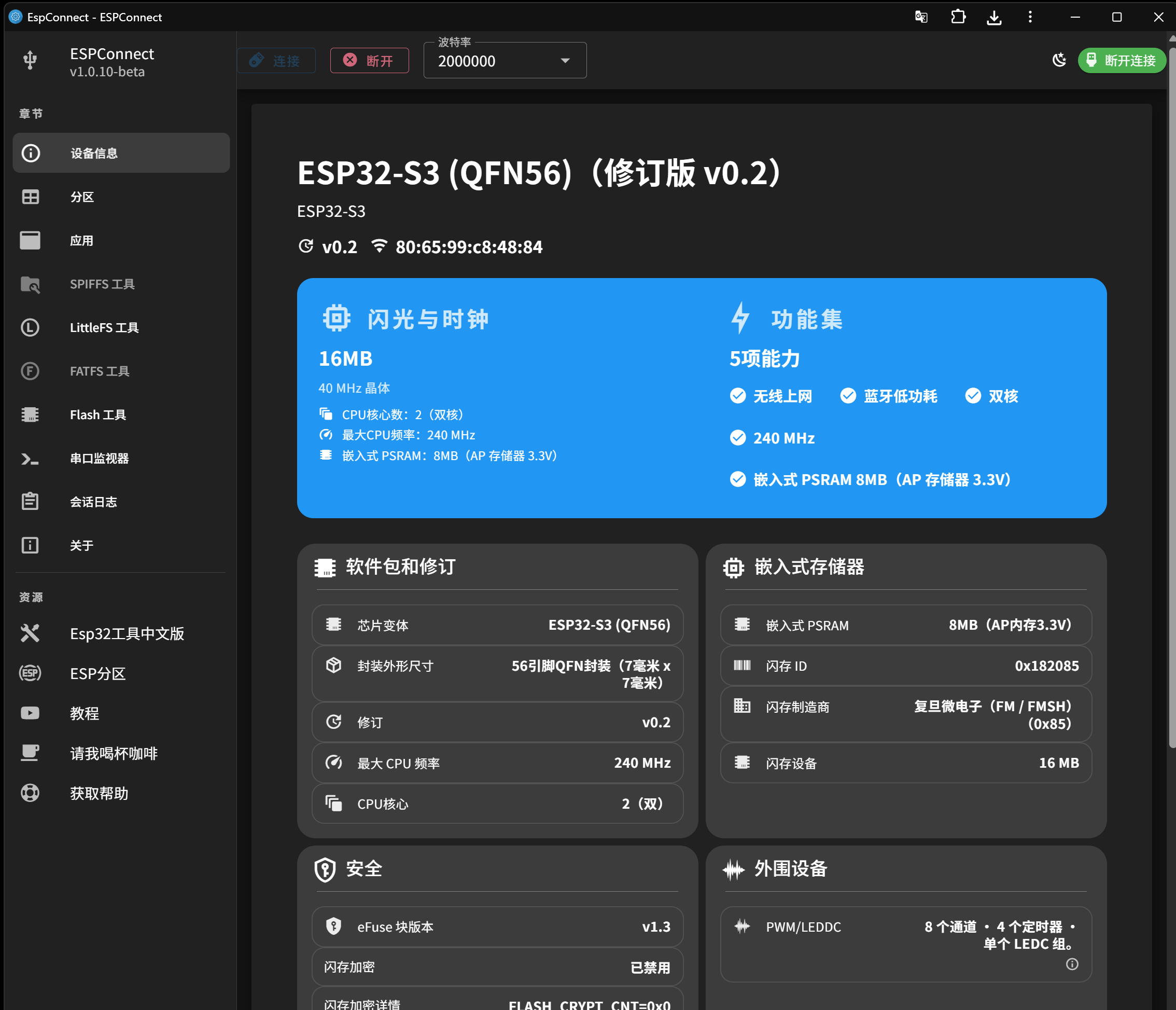Click the green 断开连接 button
1176x1010 pixels.
(x=1122, y=60)
